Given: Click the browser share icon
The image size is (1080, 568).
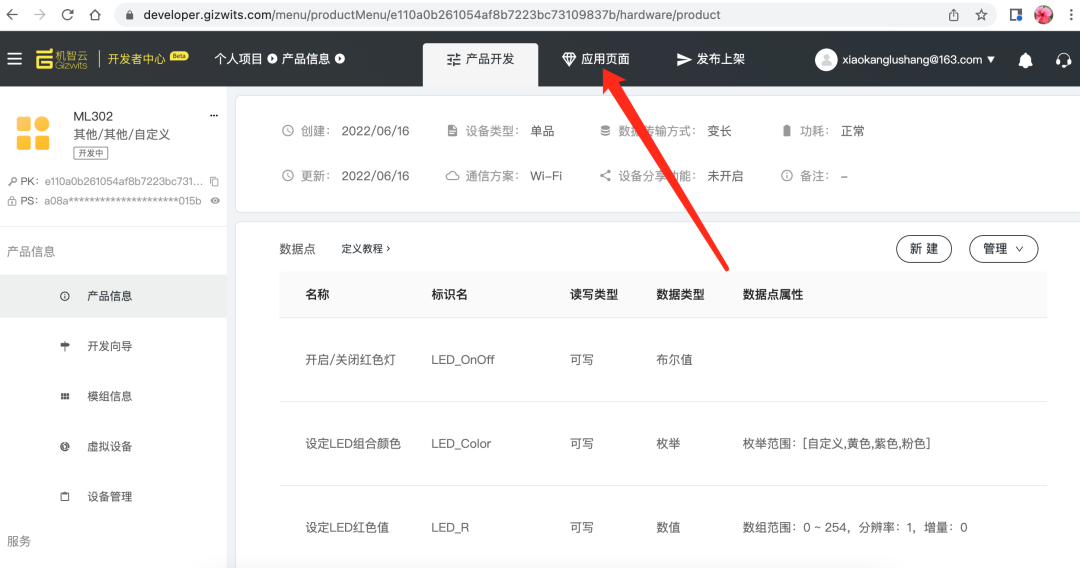Looking at the screenshot, I should coord(953,15).
